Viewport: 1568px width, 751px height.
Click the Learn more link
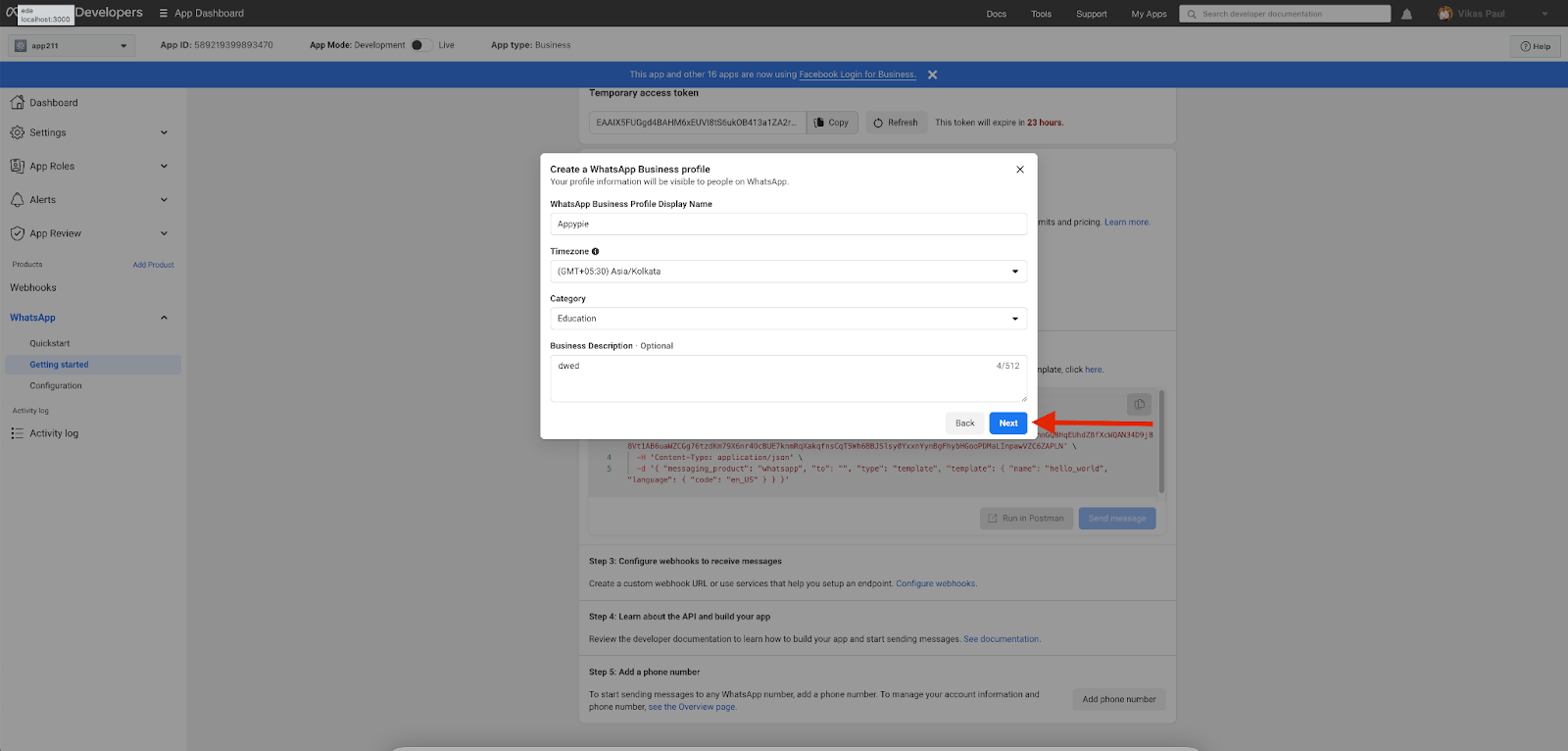[1126, 223]
